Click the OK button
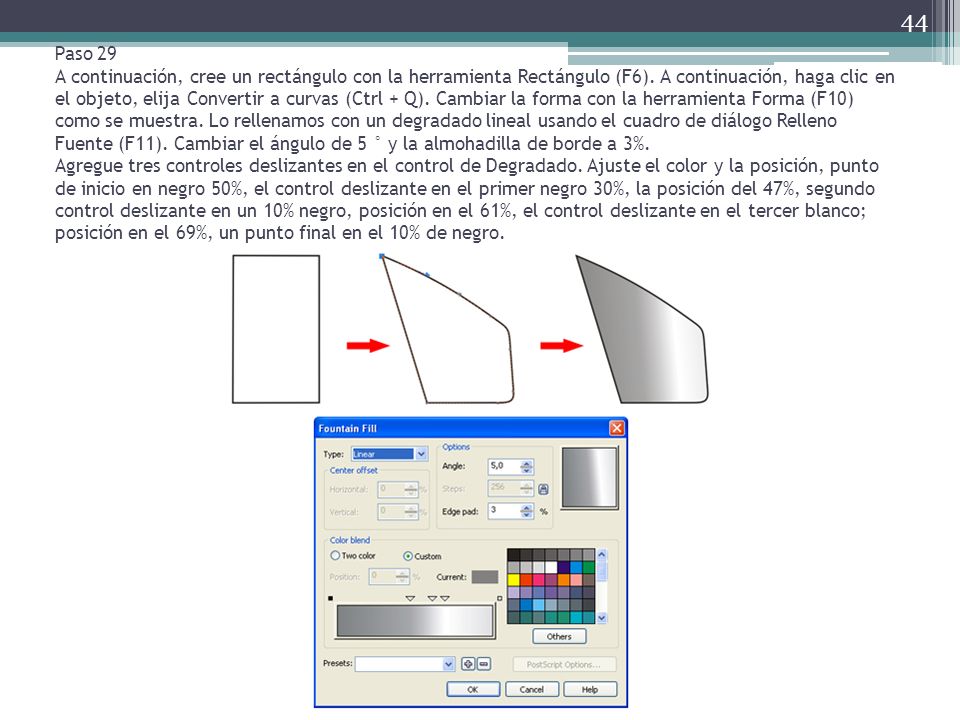Screen dimensions: 960x720 [x=473, y=689]
